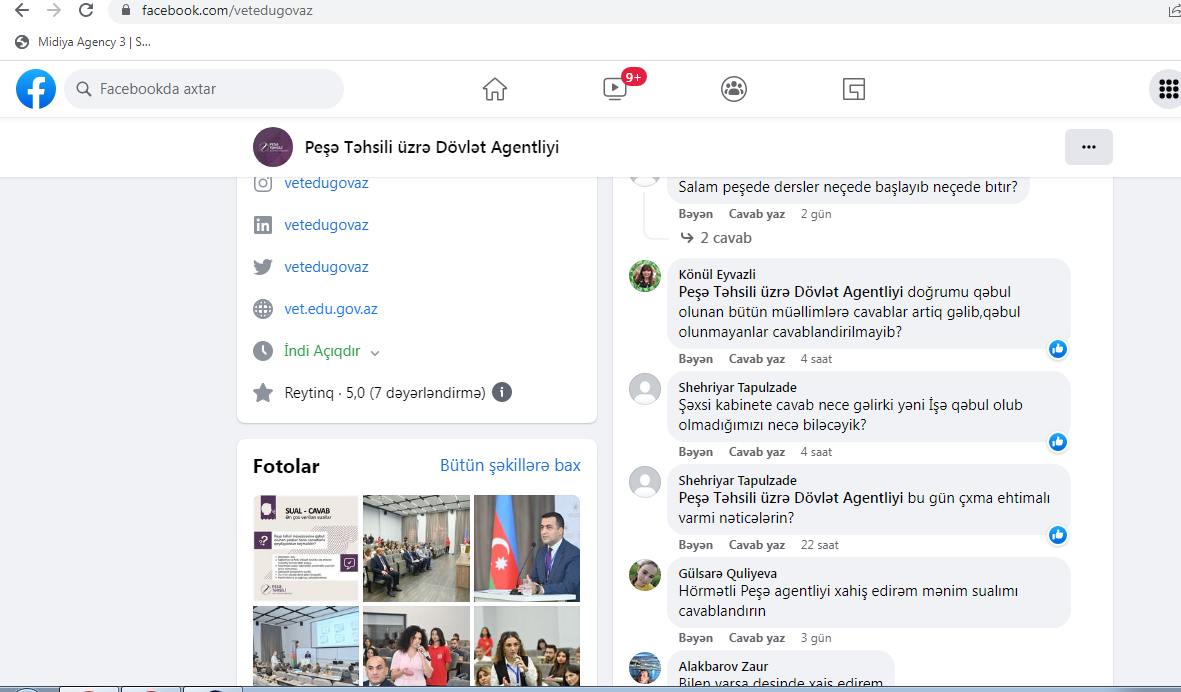The height and width of the screenshot is (692, 1181).
Task: Click the Twitter bird icon beside vetedugovaz
Action: 263,267
